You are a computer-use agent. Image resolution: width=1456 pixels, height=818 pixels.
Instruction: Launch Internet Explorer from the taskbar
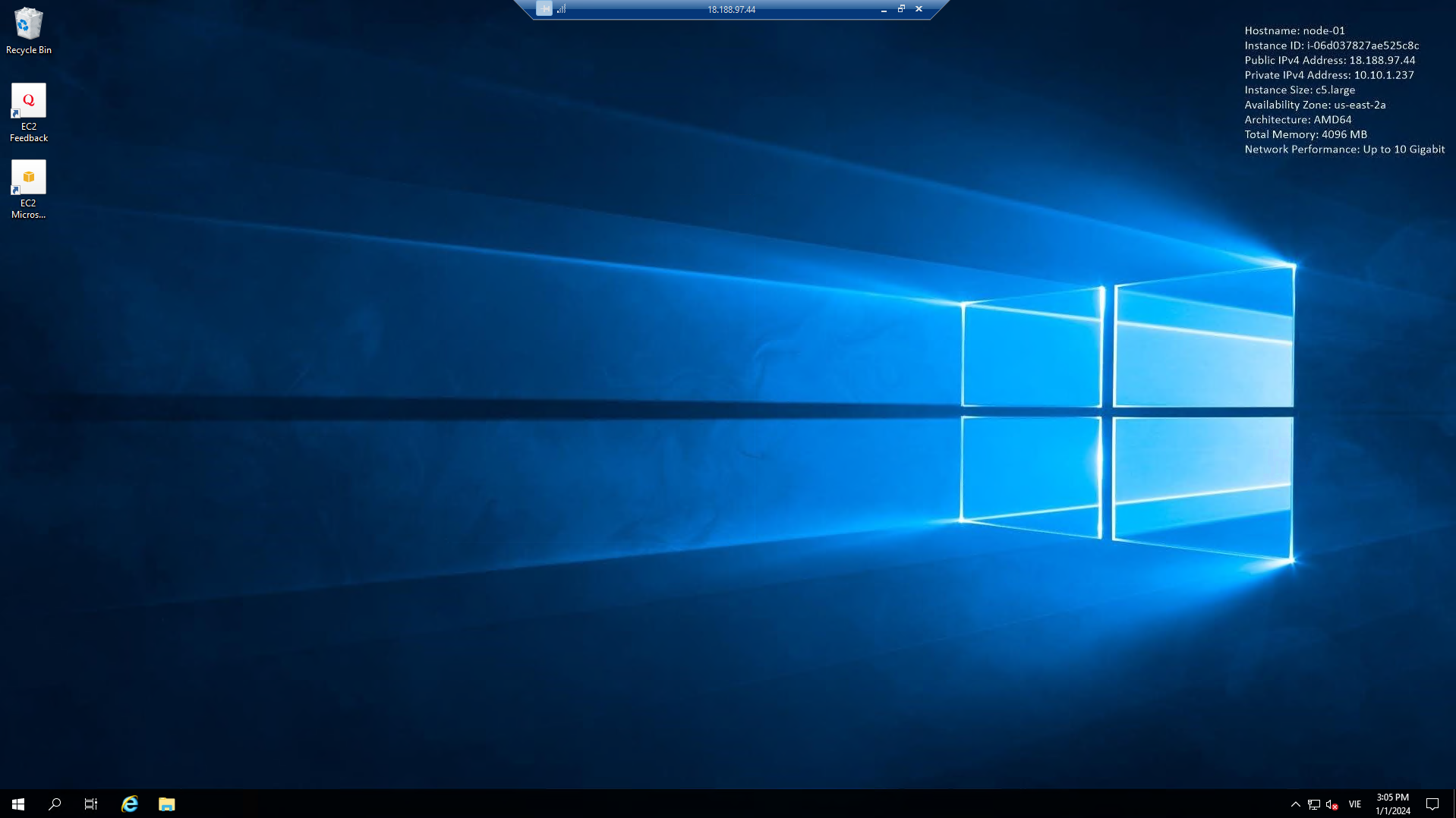[x=129, y=804]
